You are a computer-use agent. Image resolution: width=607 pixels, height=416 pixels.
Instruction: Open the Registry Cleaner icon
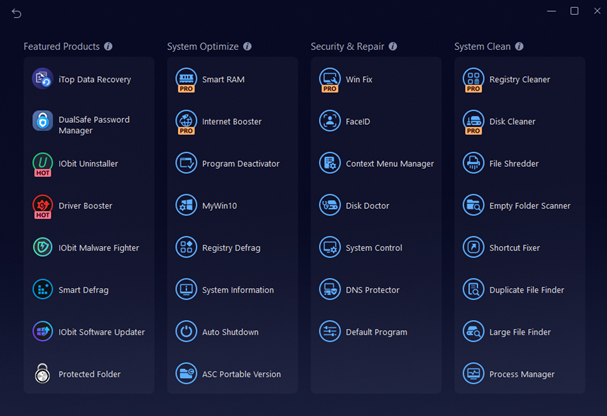click(474, 79)
